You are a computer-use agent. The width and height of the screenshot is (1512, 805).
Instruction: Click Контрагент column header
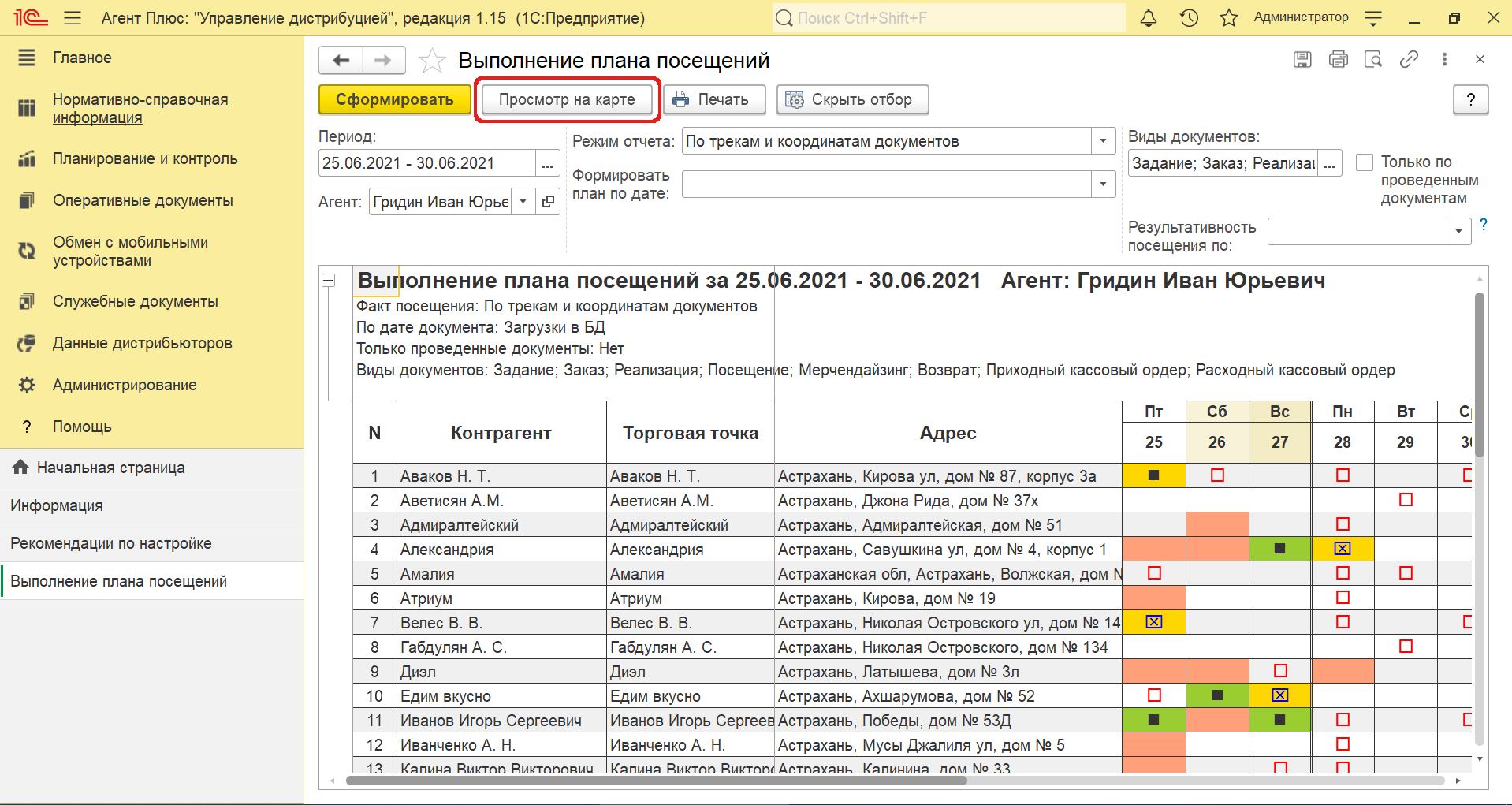501,432
